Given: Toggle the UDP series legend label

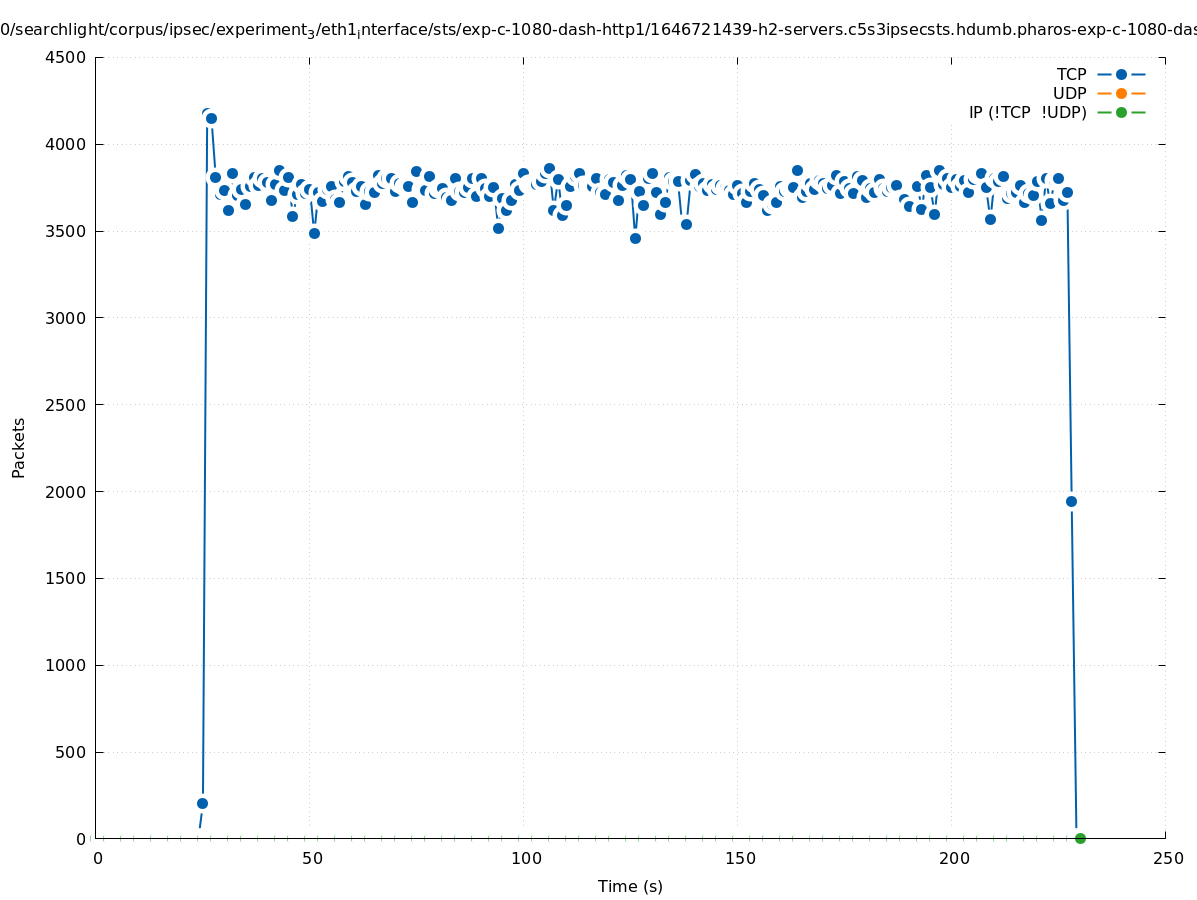Looking at the screenshot, I should coord(1069,93).
